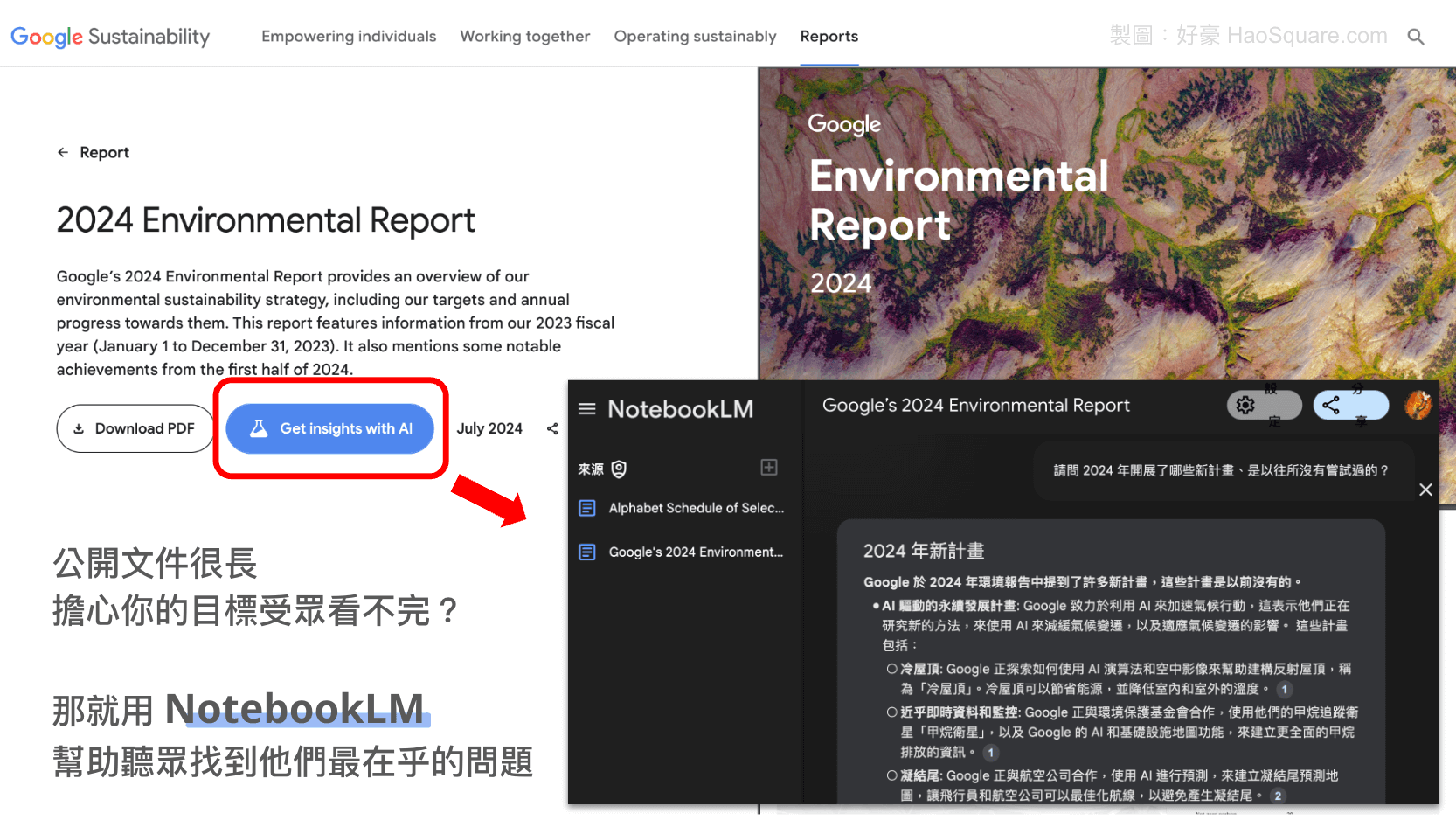Open the NotebookLM hamburger menu
Screen dimensions: 1456x820
(587, 408)
